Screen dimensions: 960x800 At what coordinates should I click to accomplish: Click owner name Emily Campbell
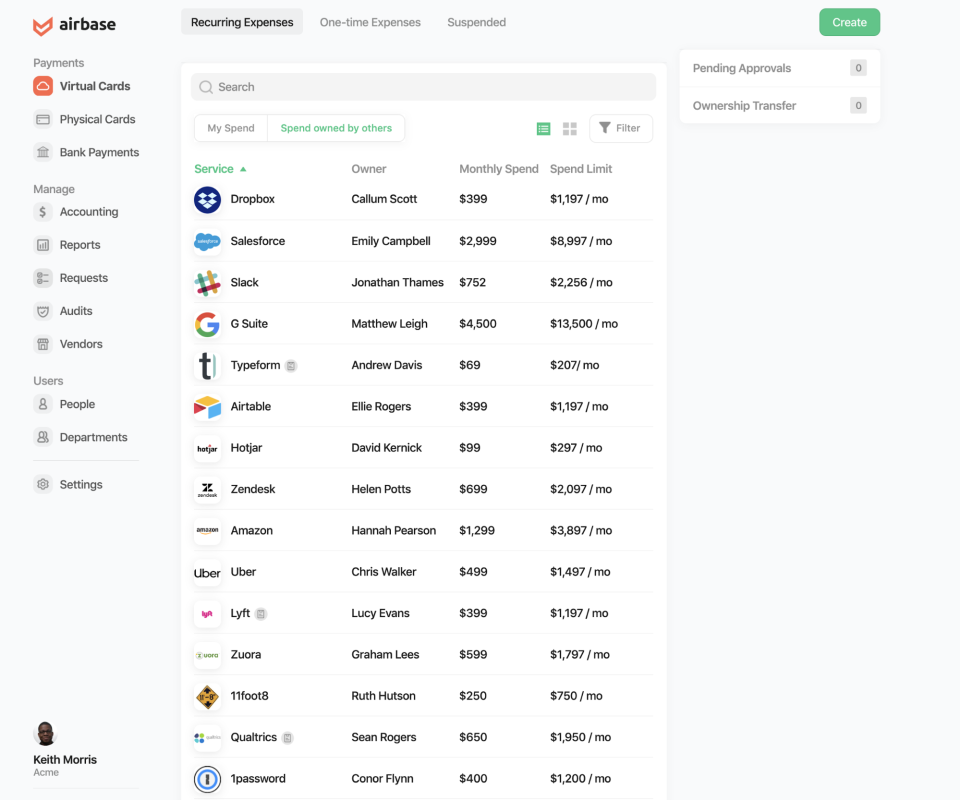[391, 241]
